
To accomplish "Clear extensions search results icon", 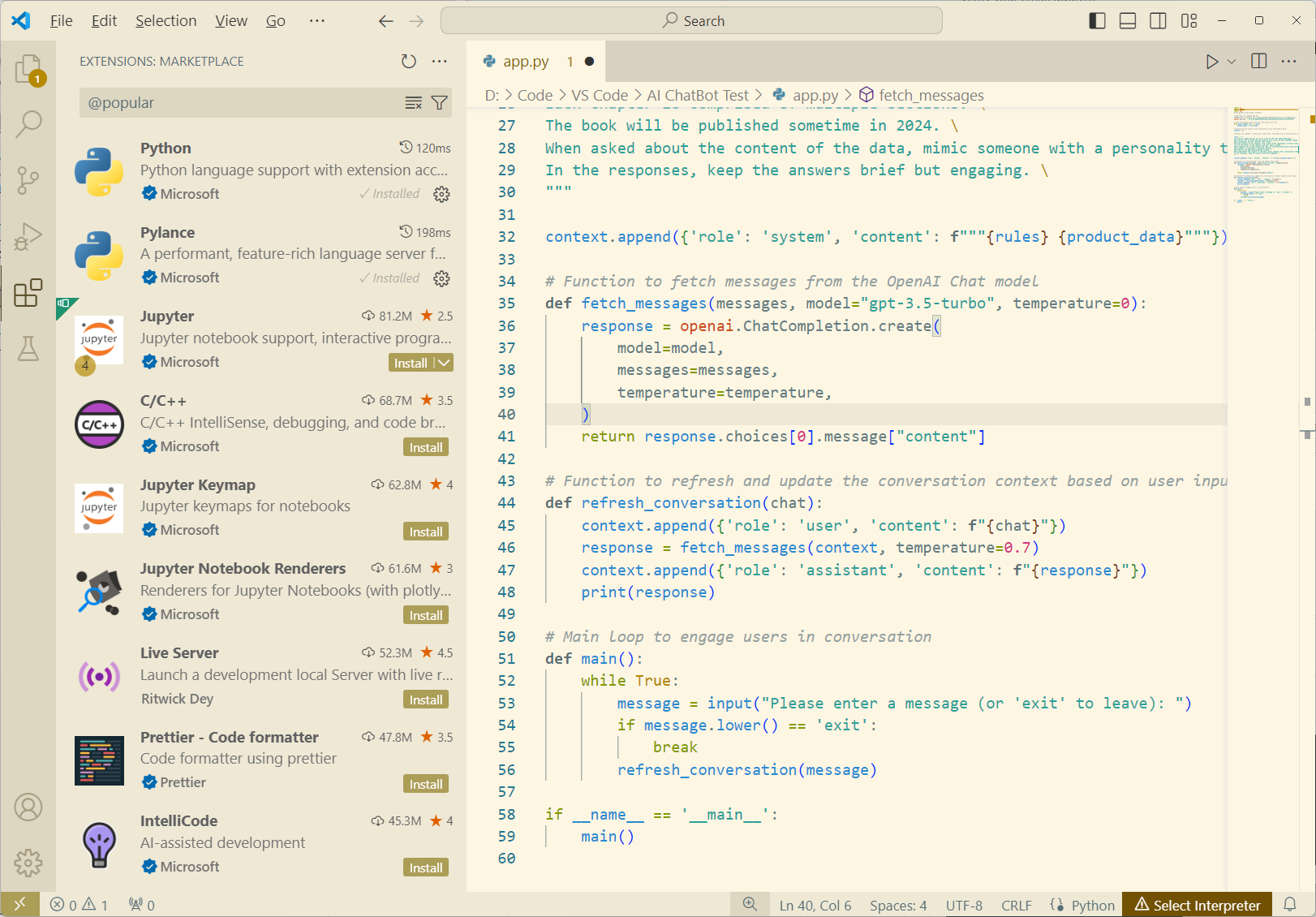I will (x=414, y=103).
